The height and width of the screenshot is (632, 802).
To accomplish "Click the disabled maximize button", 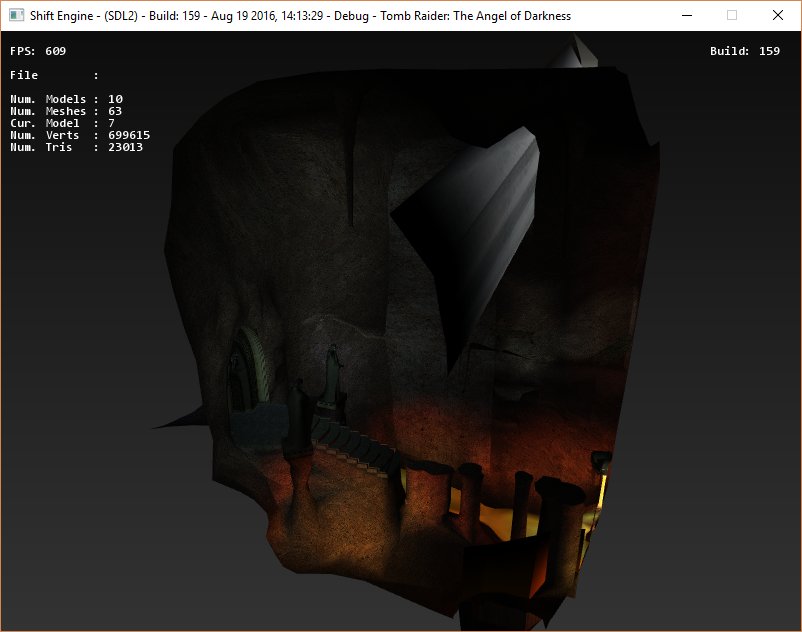I will point(731,16).
